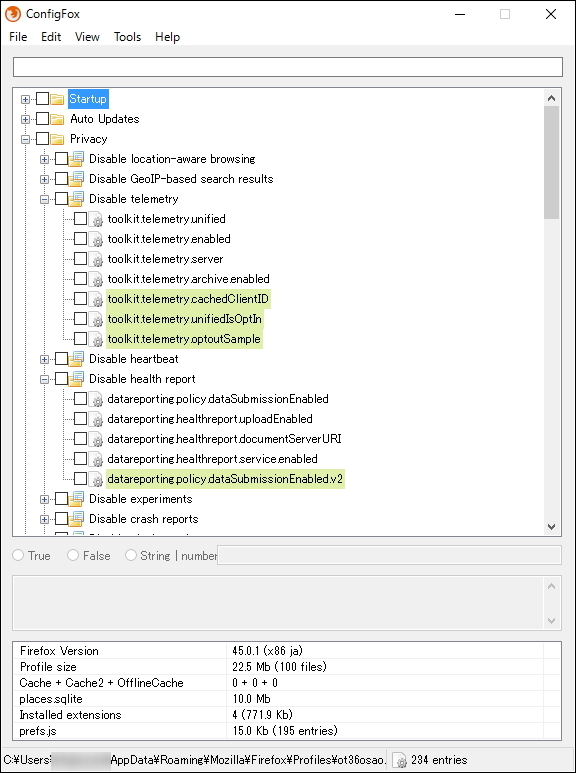Click the Disable GeoIP-based search results group icon
576x773 pixels.
[76, 179]
